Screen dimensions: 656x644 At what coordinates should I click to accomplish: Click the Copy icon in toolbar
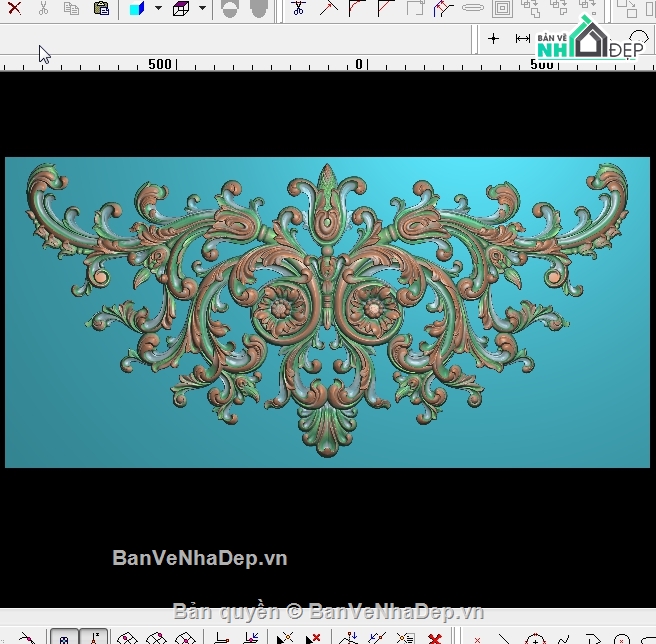pos(71,9)
